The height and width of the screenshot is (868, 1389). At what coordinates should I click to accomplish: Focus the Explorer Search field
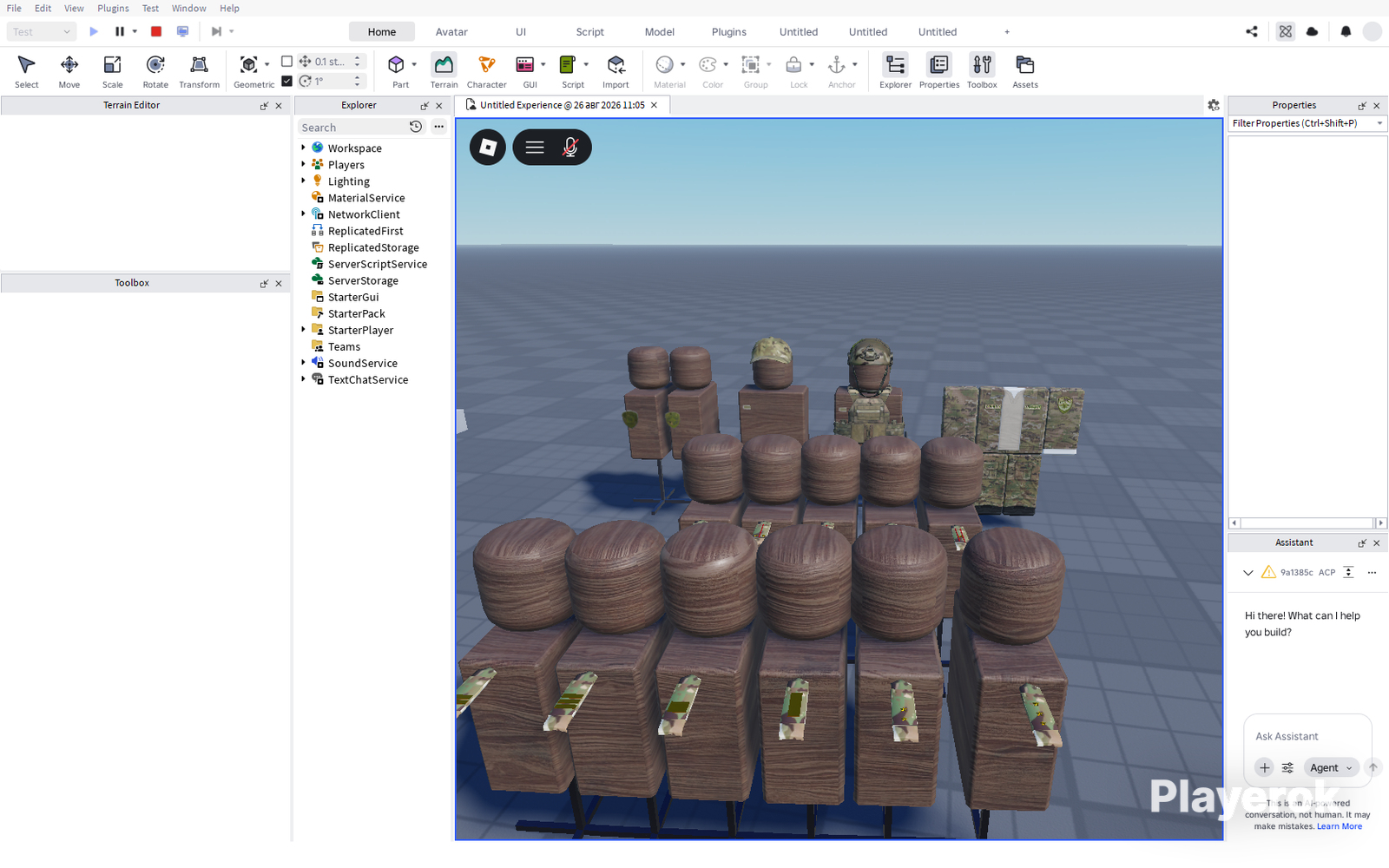coord(352,127)
